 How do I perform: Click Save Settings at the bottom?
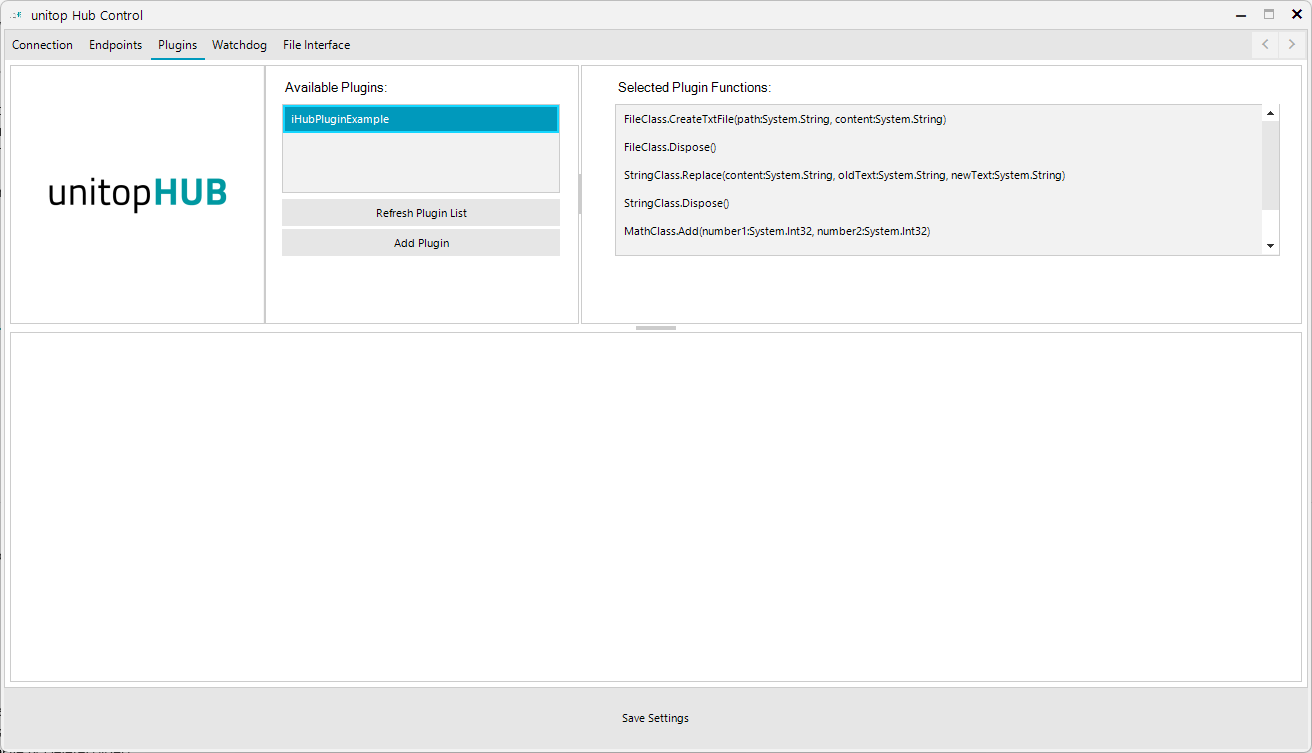[655, 718]
